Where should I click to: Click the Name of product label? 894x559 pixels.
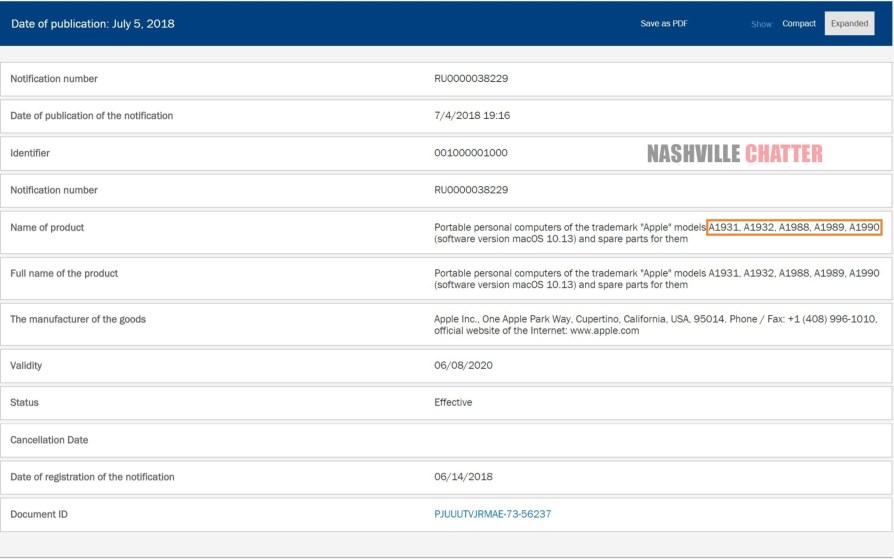(x=47, y=228)
